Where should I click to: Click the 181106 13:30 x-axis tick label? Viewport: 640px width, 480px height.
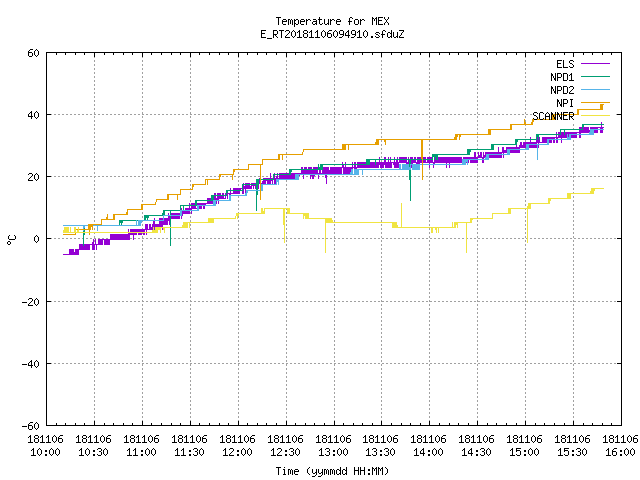tap(380, 446)
